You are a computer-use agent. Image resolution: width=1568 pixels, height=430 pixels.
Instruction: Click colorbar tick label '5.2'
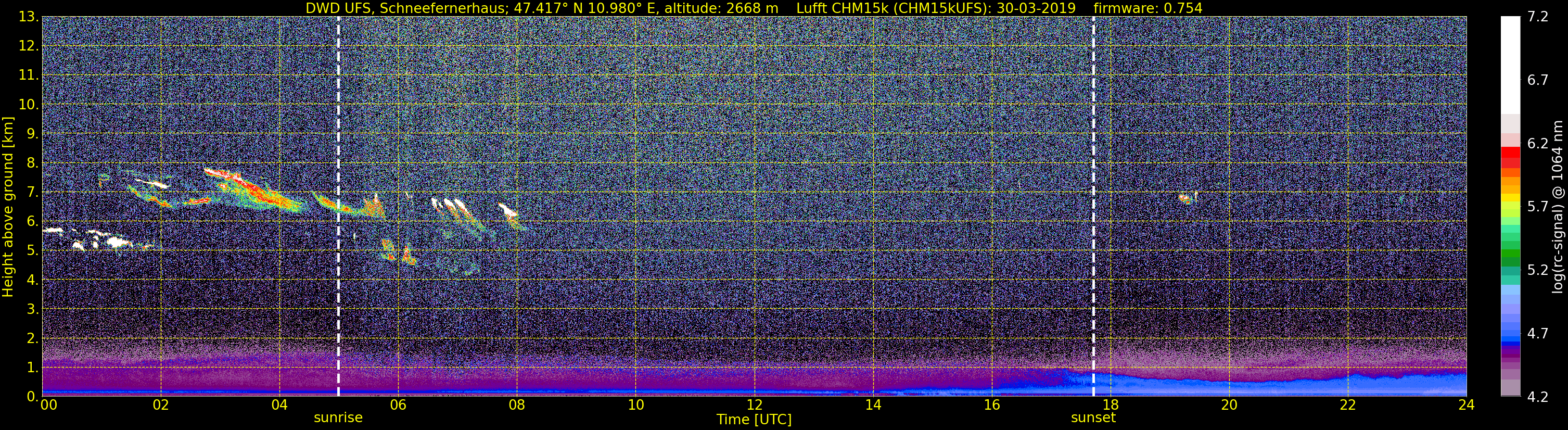coord(1538,270)
